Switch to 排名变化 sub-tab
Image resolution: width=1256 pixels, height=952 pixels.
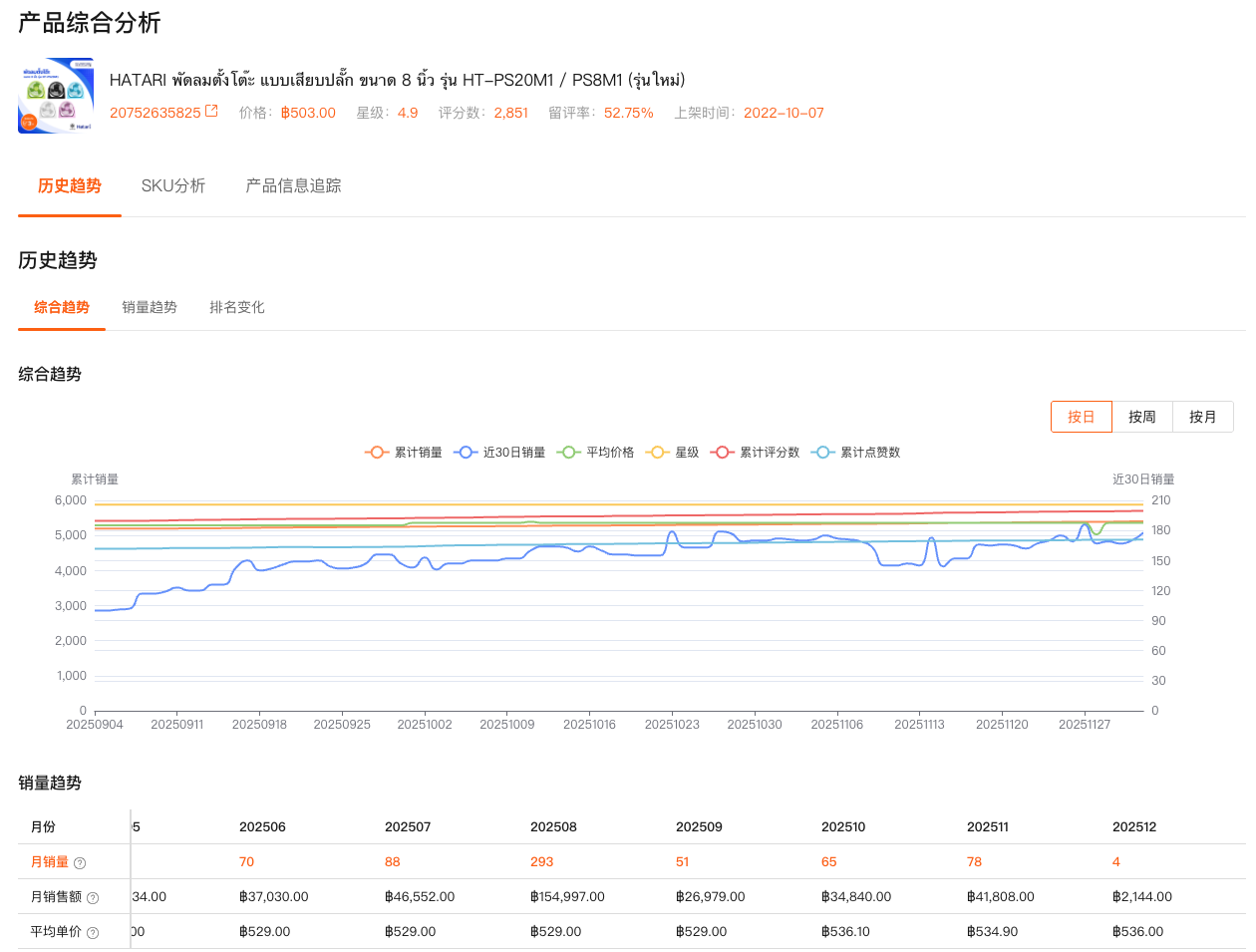pyautogui.click(x=237, y=308)
